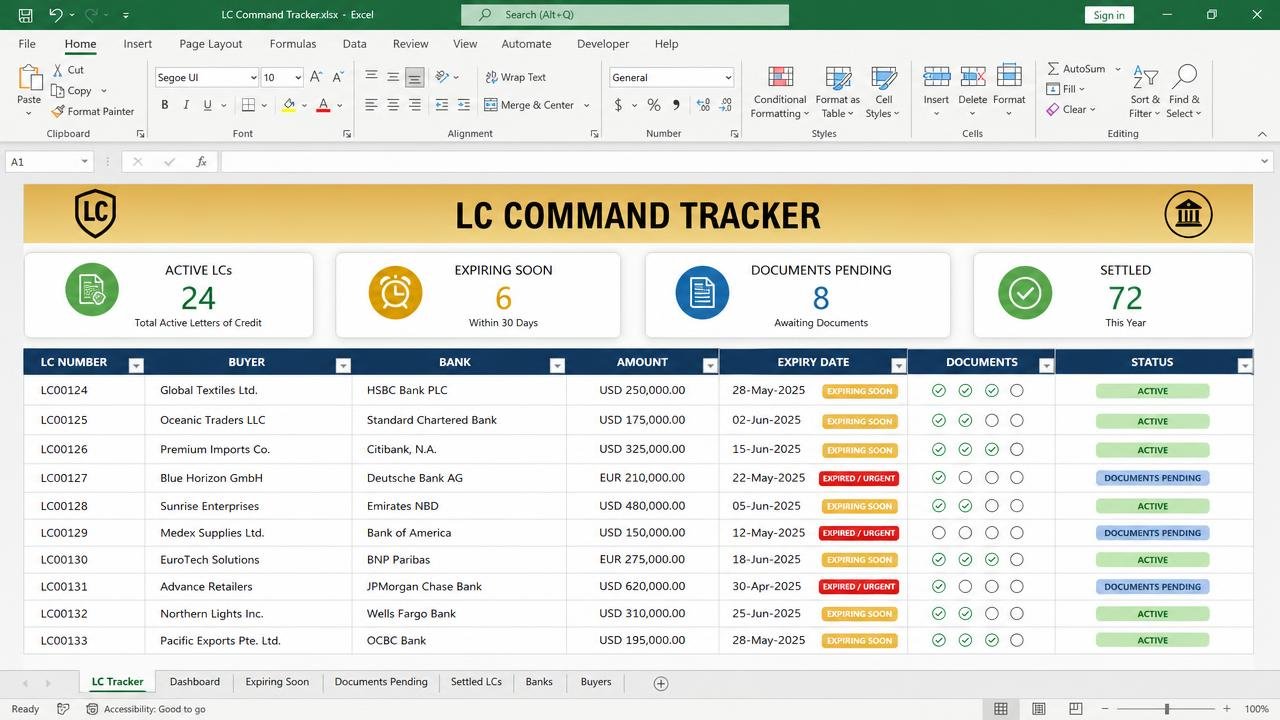1280x720 pixels.
Task: Open the AMOUNT column filter dropdown
Action: [710, 366]
